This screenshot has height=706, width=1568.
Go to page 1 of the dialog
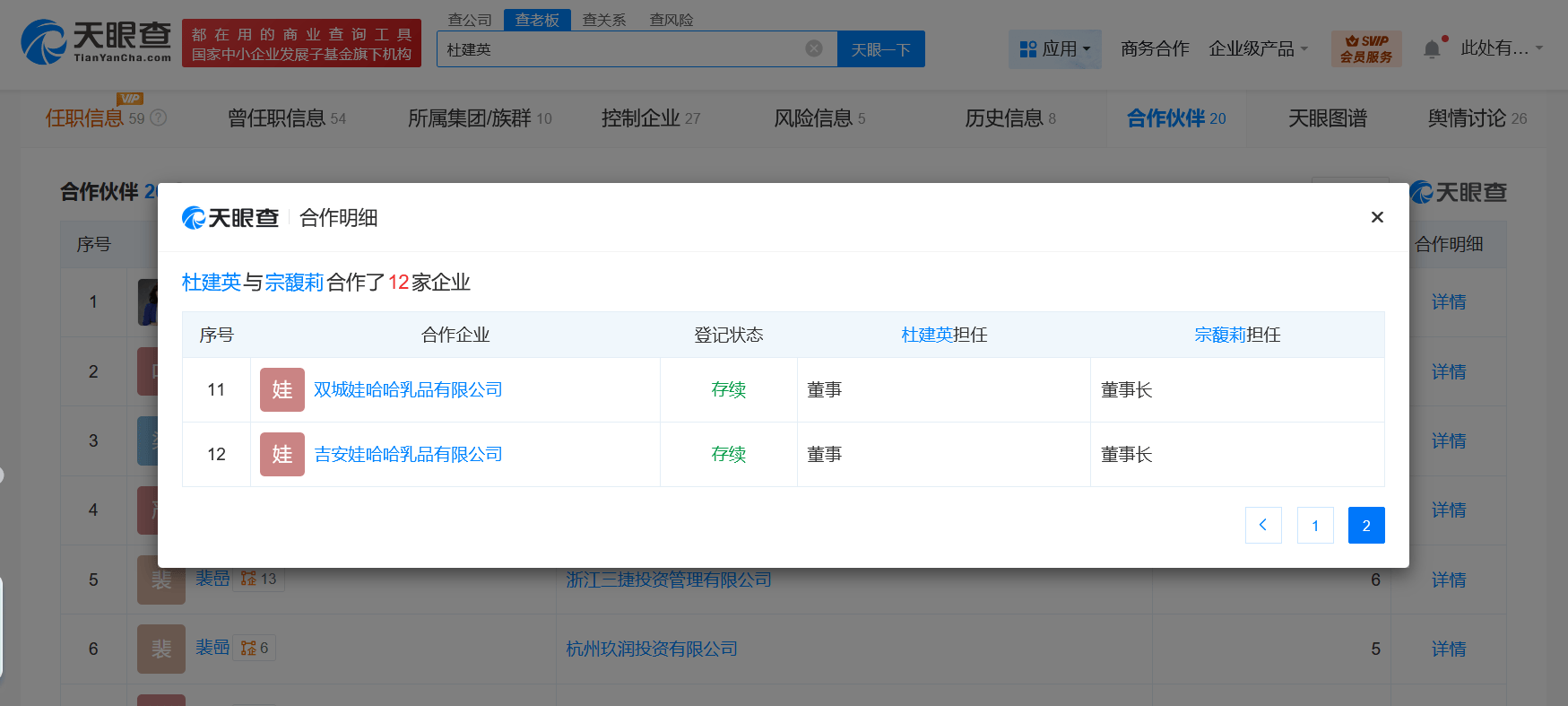tap(1315, 525)
